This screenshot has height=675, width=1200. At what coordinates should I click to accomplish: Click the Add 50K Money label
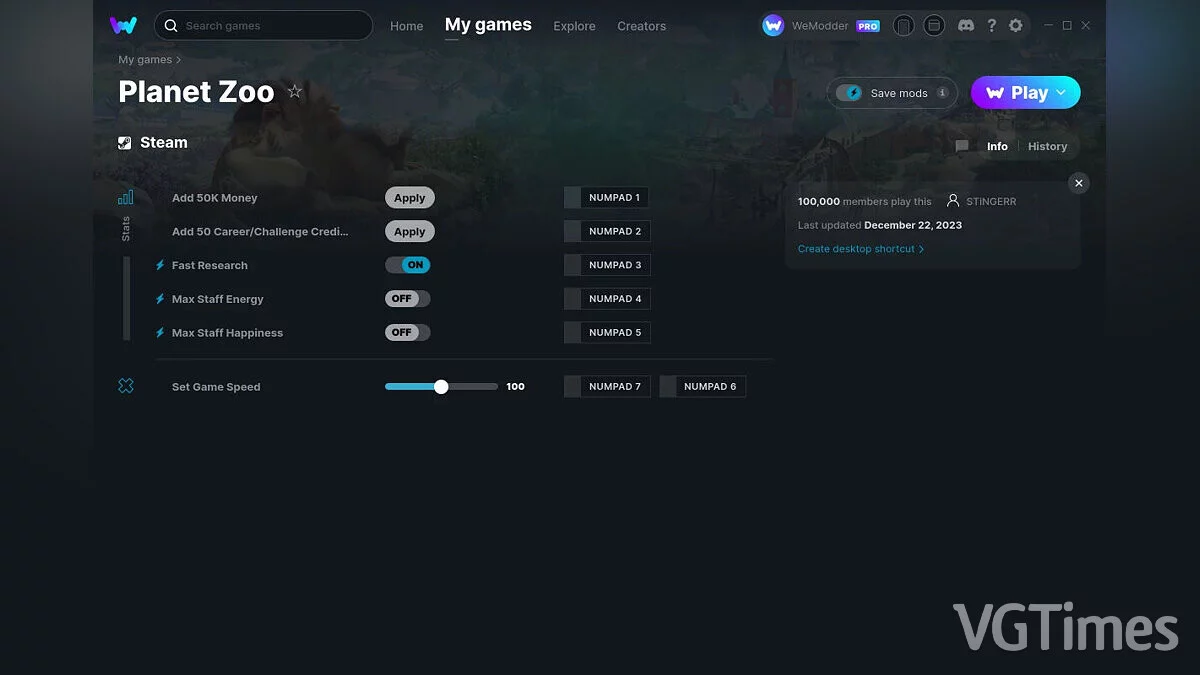[215, 198]
